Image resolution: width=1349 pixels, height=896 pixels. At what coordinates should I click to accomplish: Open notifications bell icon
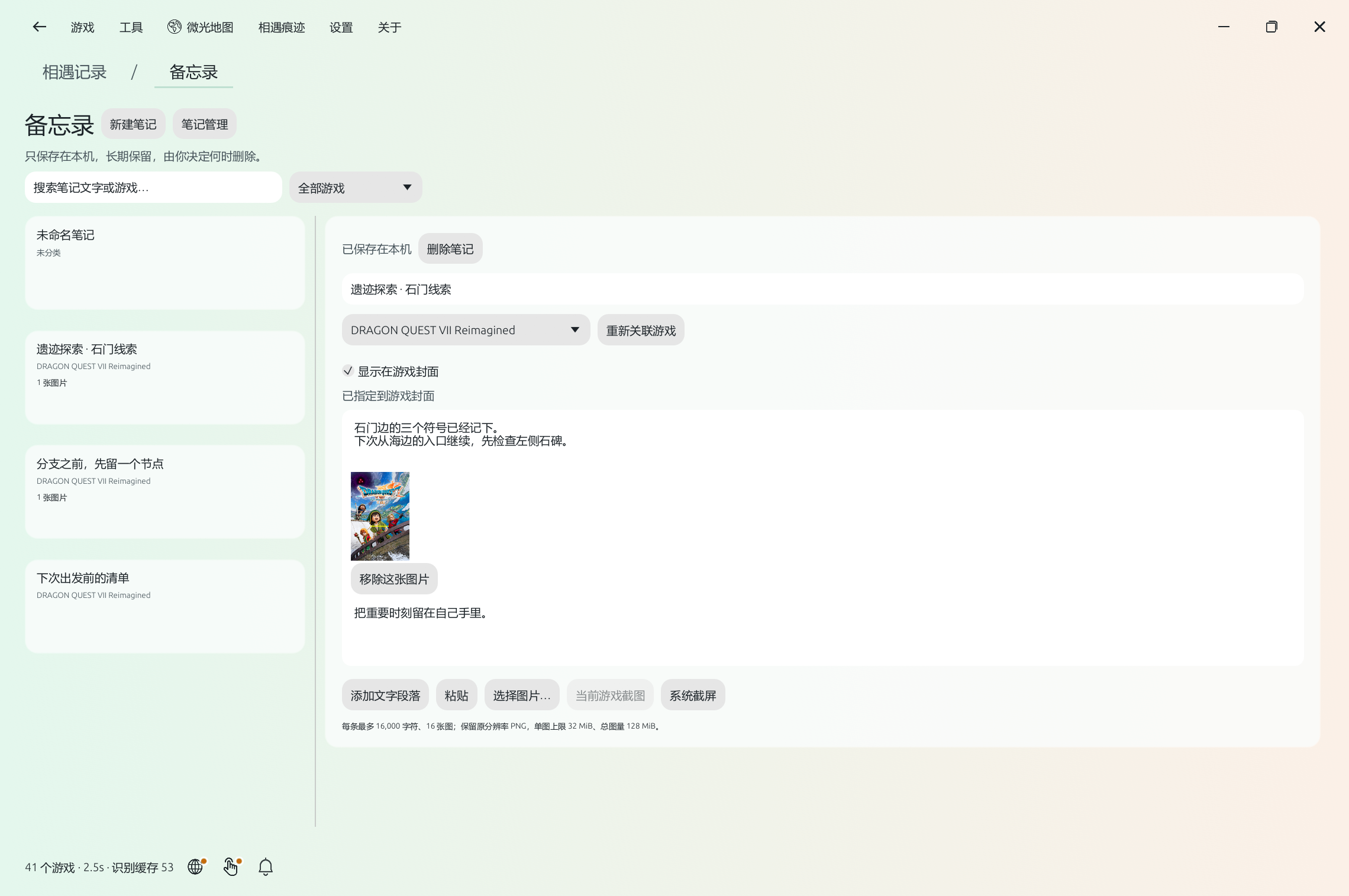266,866
